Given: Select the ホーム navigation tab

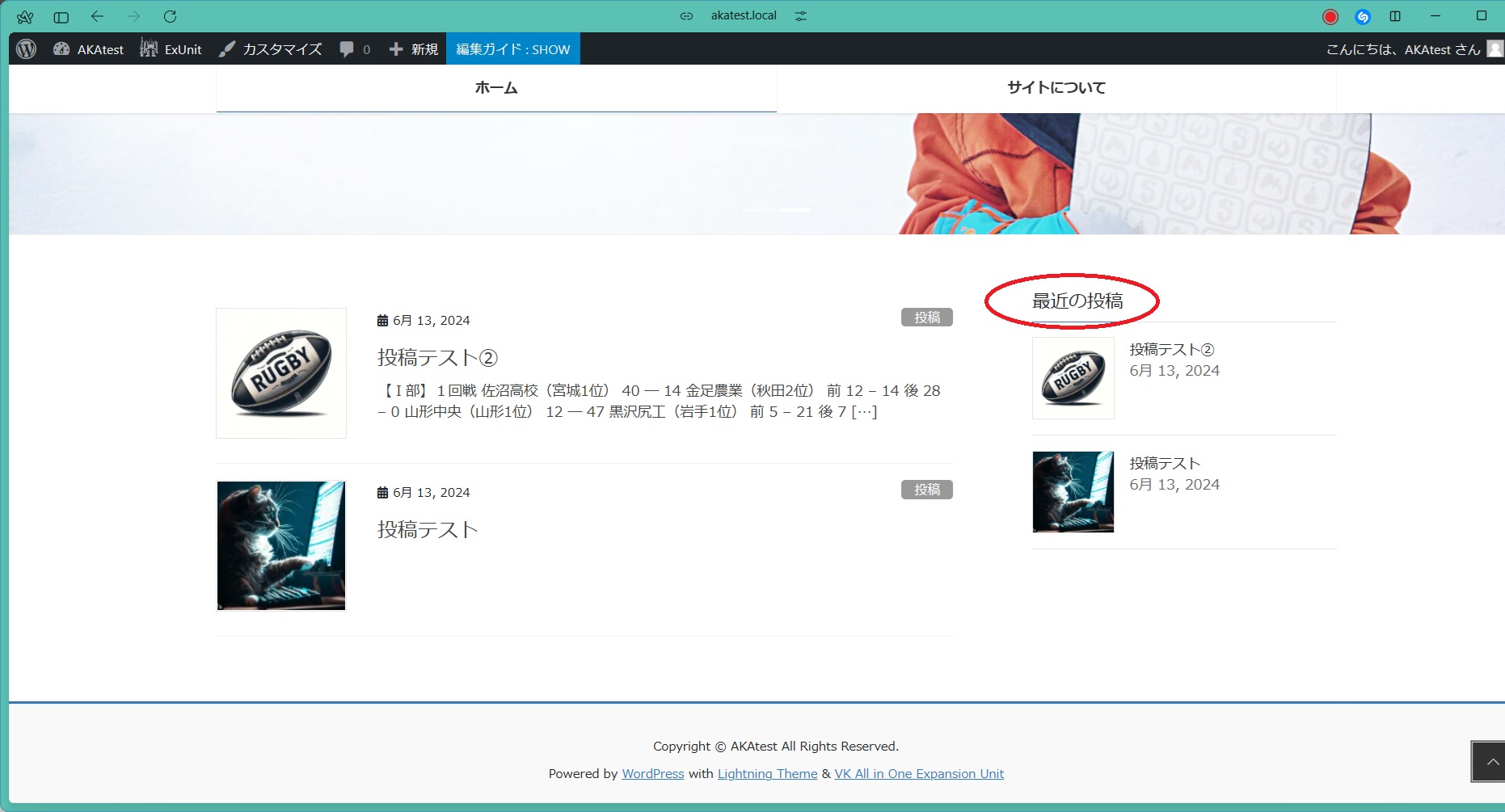Looking at the screenshot, I should (x=496, y=88).
